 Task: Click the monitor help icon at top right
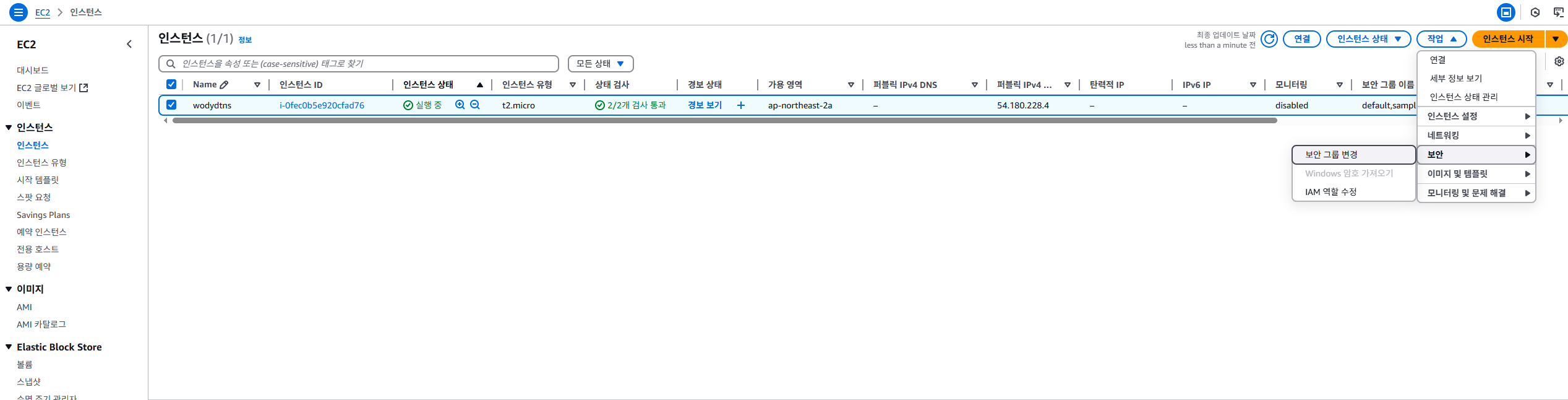click(x=1559, y=12)
